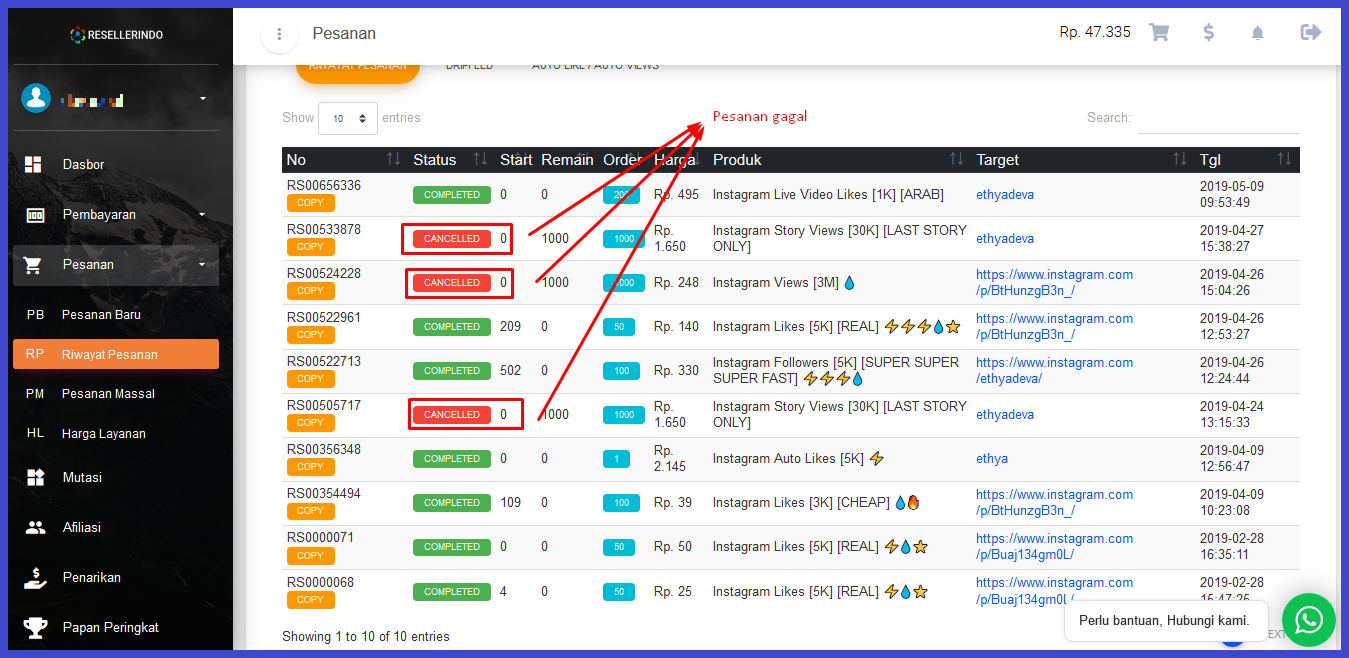Viewport: 1349px width, 658px height.
Task: Click the logout arrow icon
Action: pyautogui.click(x=1310, y=32)
